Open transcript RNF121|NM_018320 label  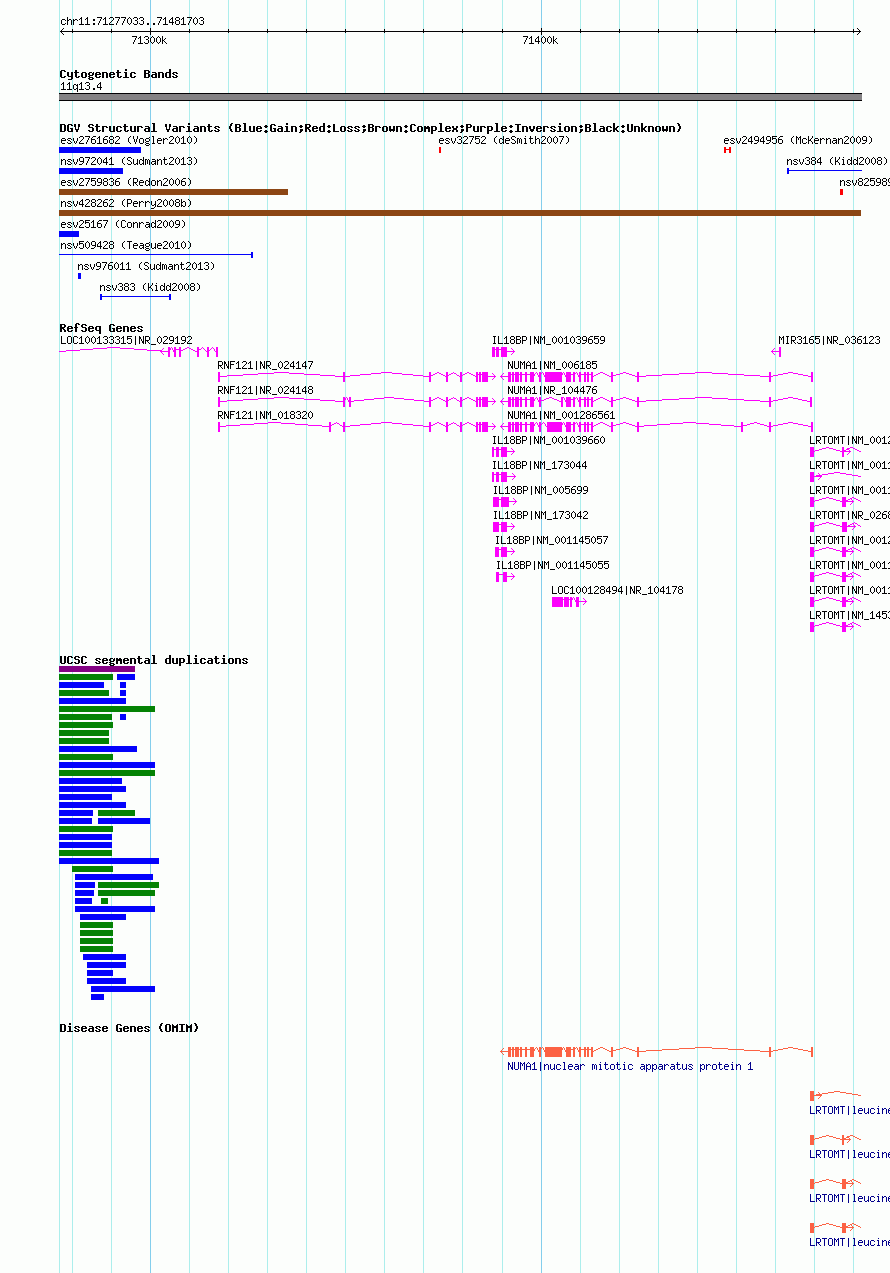265,415
